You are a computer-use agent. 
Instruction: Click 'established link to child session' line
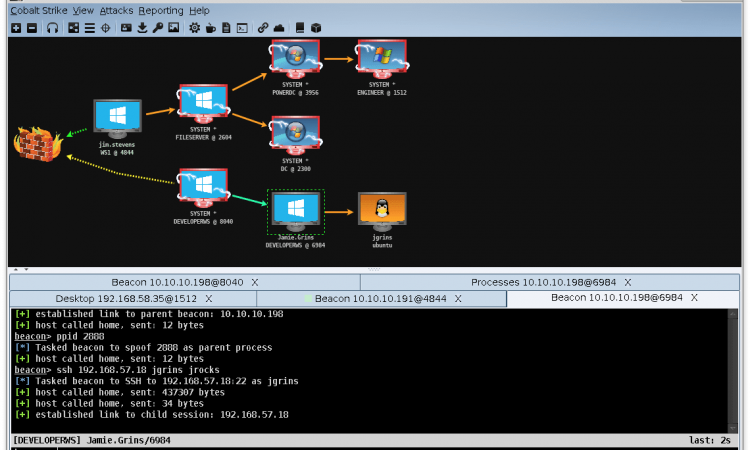click(x=152, y=415)
